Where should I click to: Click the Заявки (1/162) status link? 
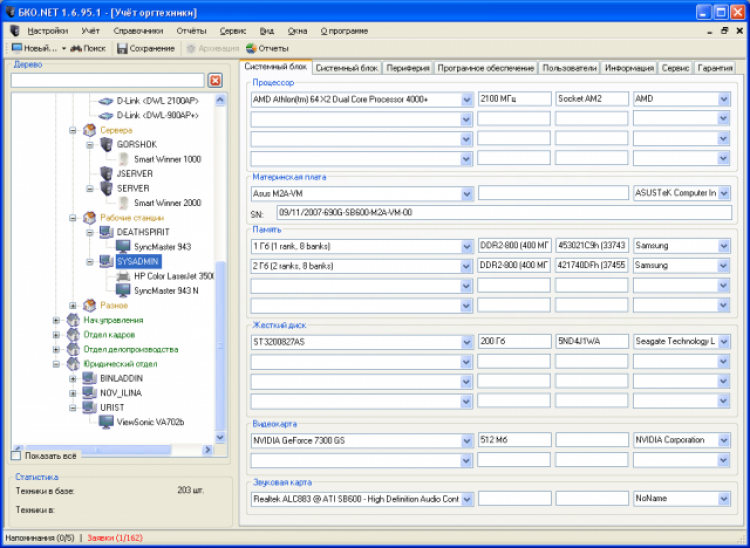coord(115,538)
